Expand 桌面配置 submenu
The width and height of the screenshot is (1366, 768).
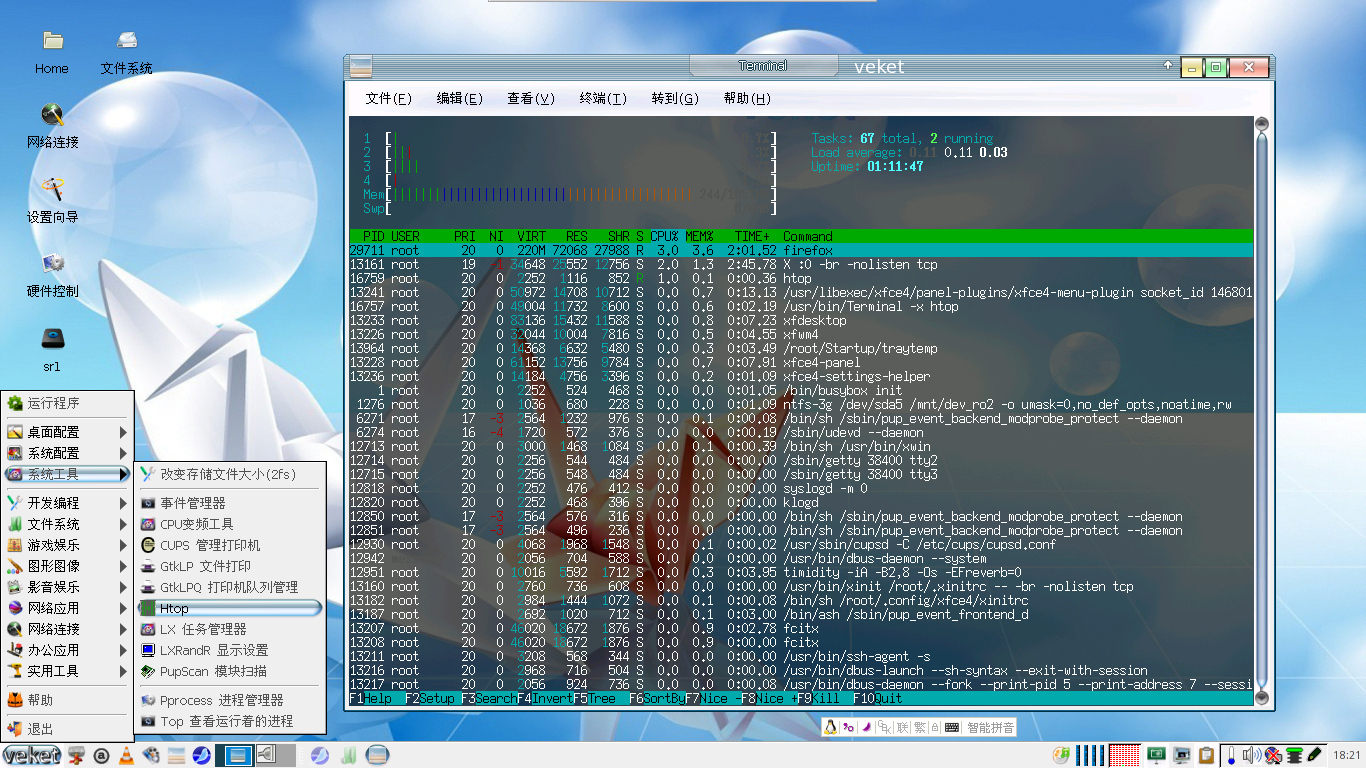(x=68, y=432)
